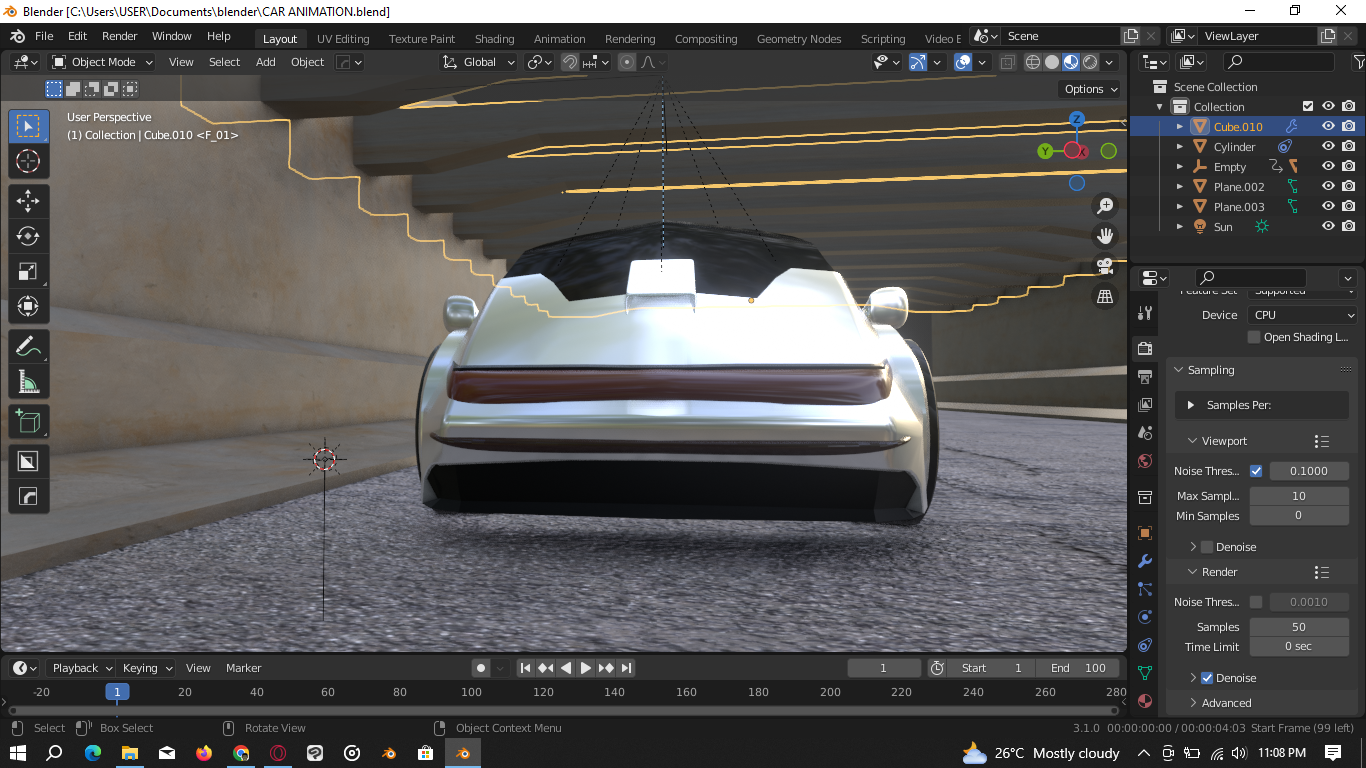Open Playback dropdown in timeline
Image resolution: width=1366 pixels, height=768 pixels.
pos(82,668)
